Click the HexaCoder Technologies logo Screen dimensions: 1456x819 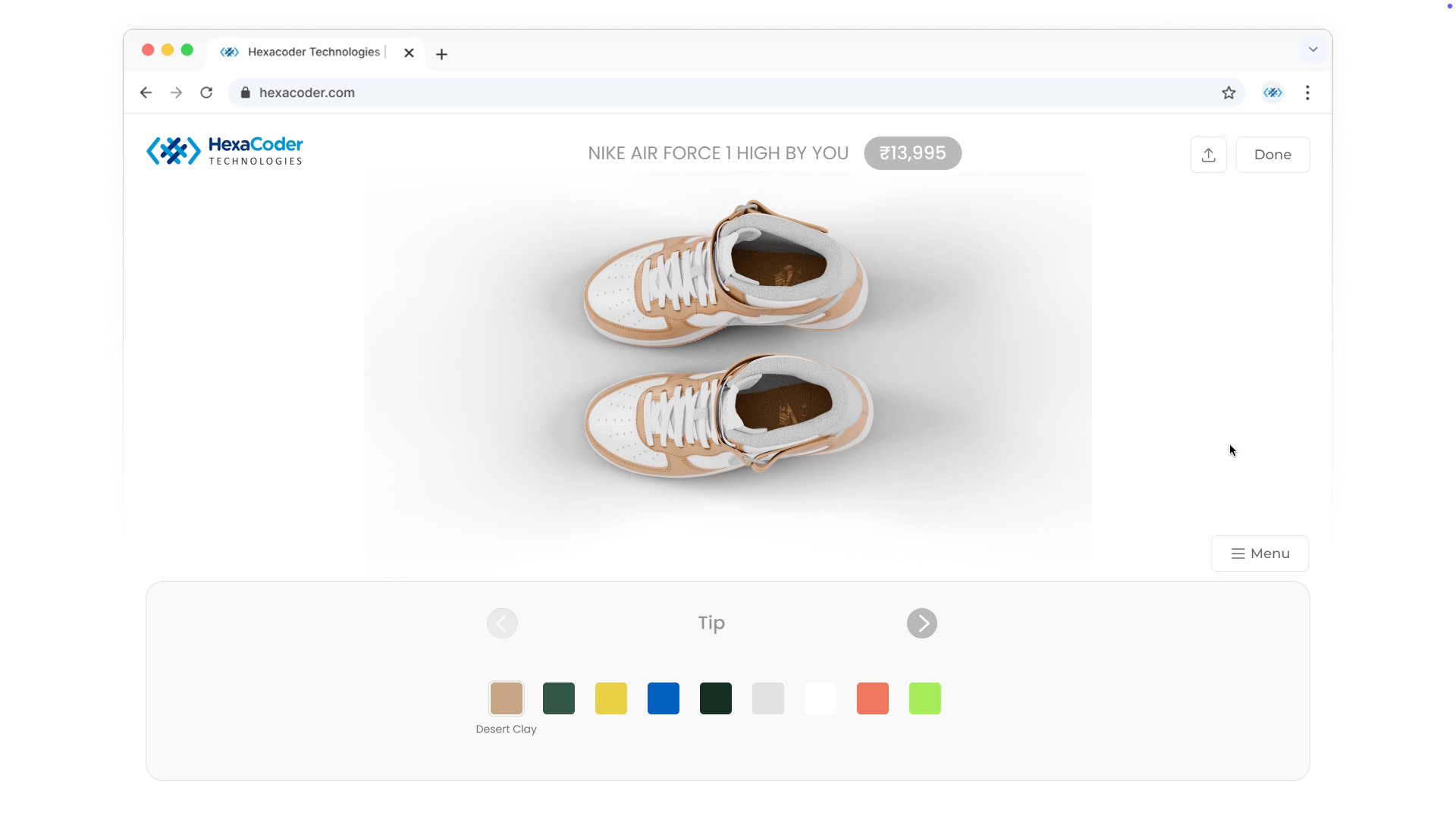click(224, 151)
